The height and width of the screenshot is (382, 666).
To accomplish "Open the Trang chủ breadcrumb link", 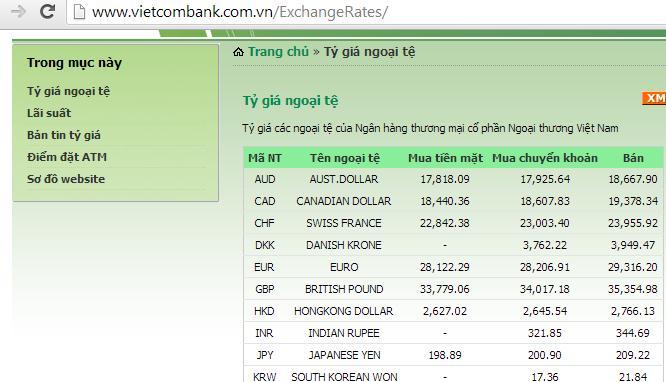I will [x=278, y=51].
